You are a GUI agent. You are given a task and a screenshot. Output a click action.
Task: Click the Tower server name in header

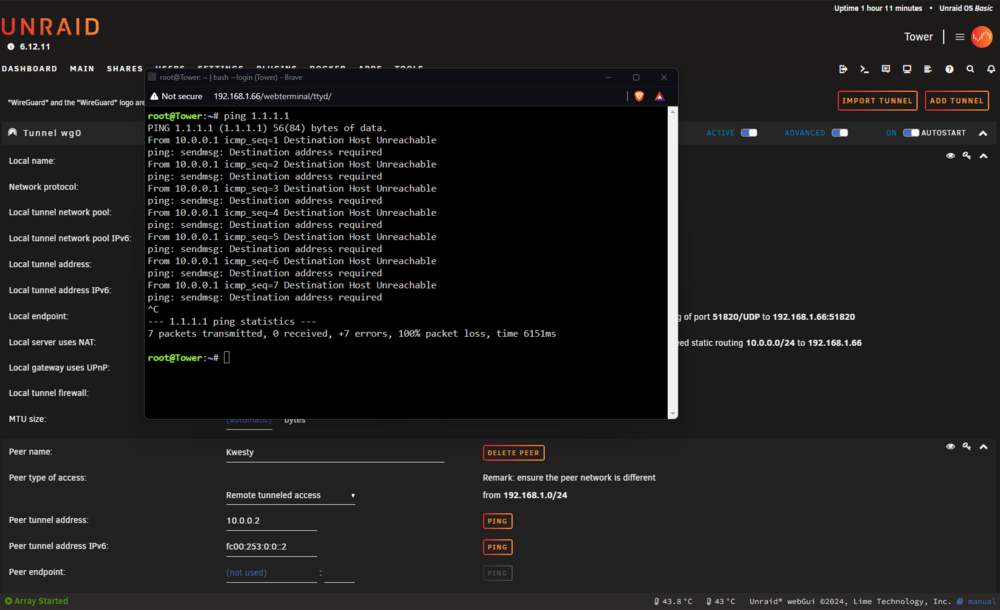(x=918, y=37)
